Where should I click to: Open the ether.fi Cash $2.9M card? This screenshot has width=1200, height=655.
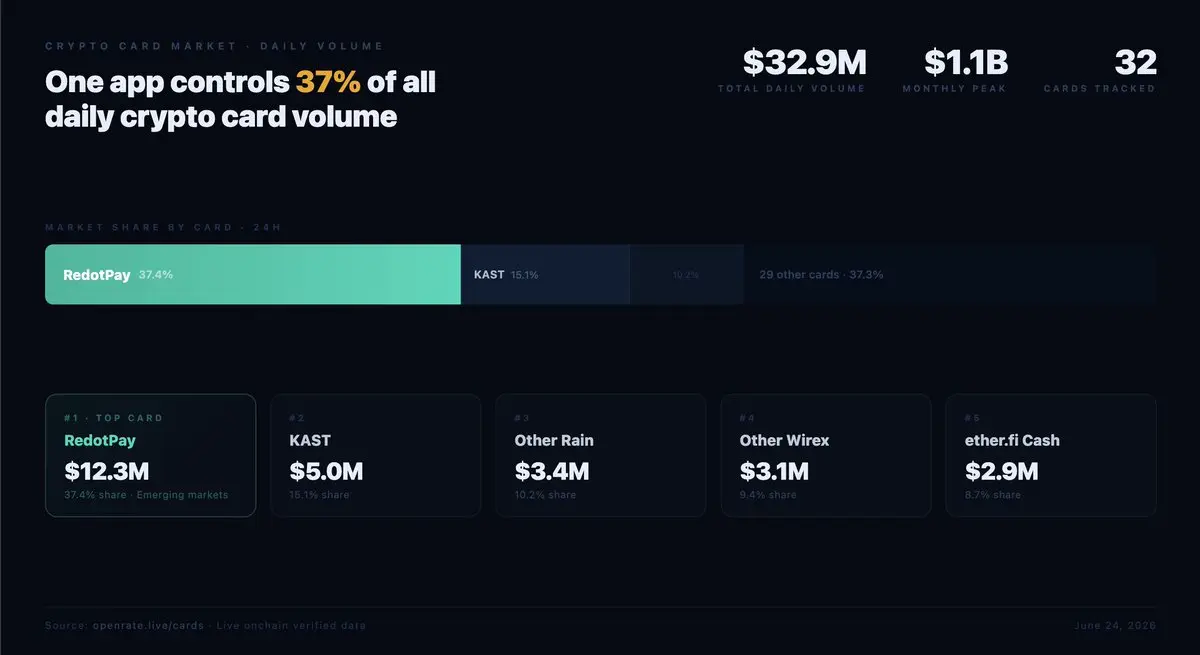(x=1051, y=455)
